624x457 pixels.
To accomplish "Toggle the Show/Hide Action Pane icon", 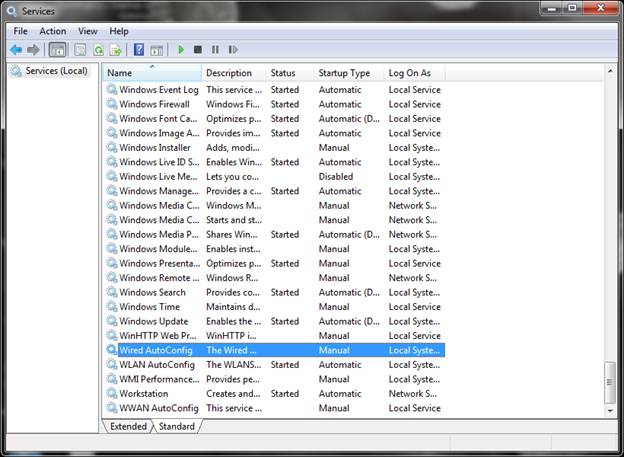I will 156,50.
